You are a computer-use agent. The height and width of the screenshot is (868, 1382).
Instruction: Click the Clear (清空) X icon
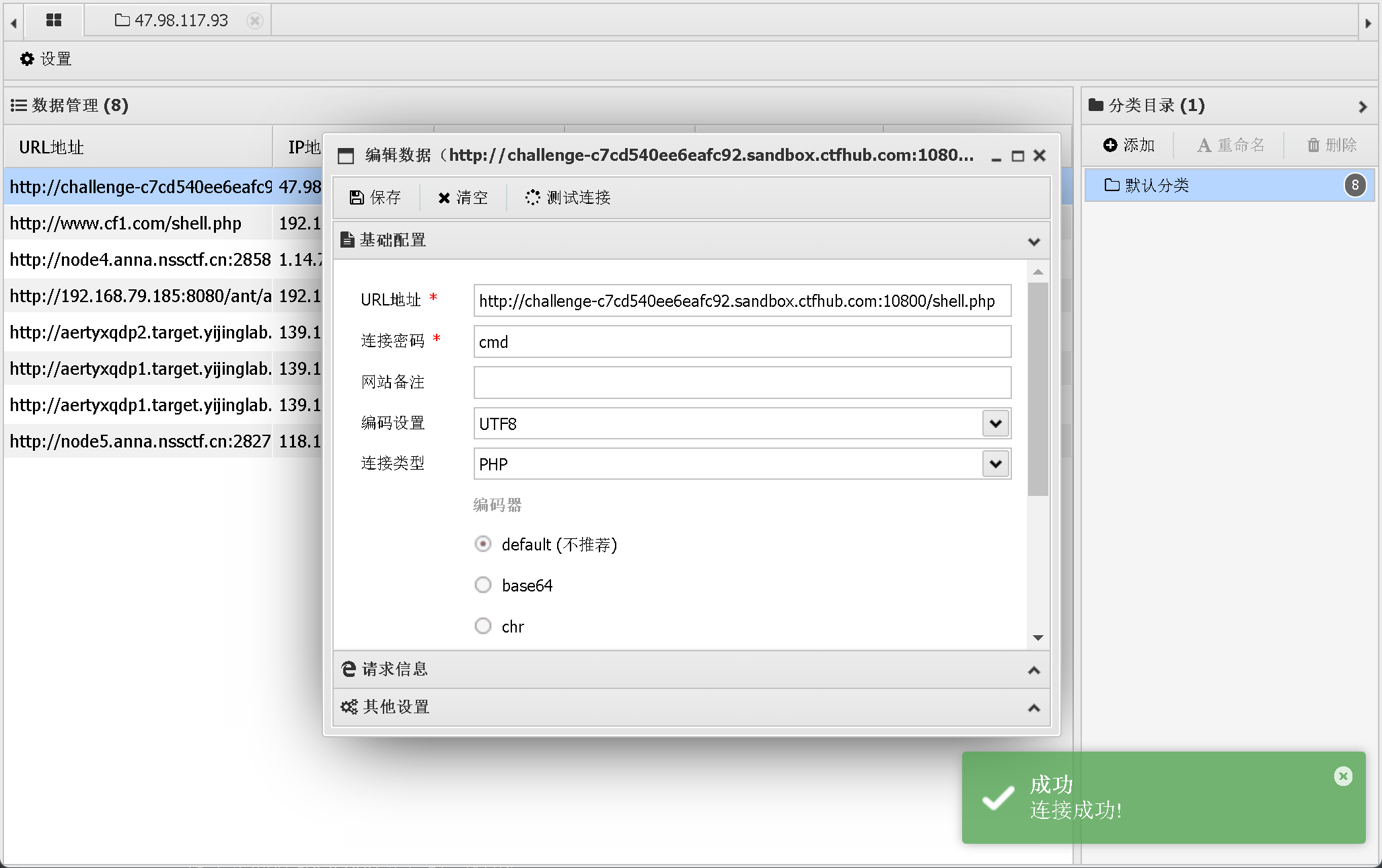pyautogui.click(x=444, y=198)
